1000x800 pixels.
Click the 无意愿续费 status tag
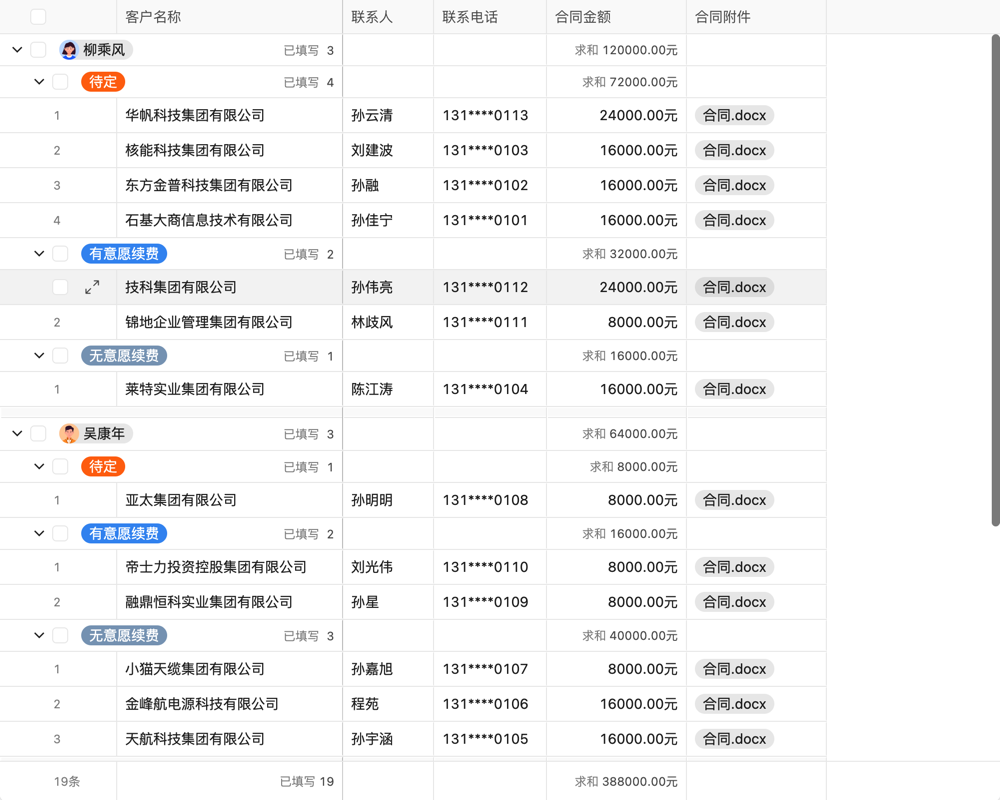tap(123, 355)
